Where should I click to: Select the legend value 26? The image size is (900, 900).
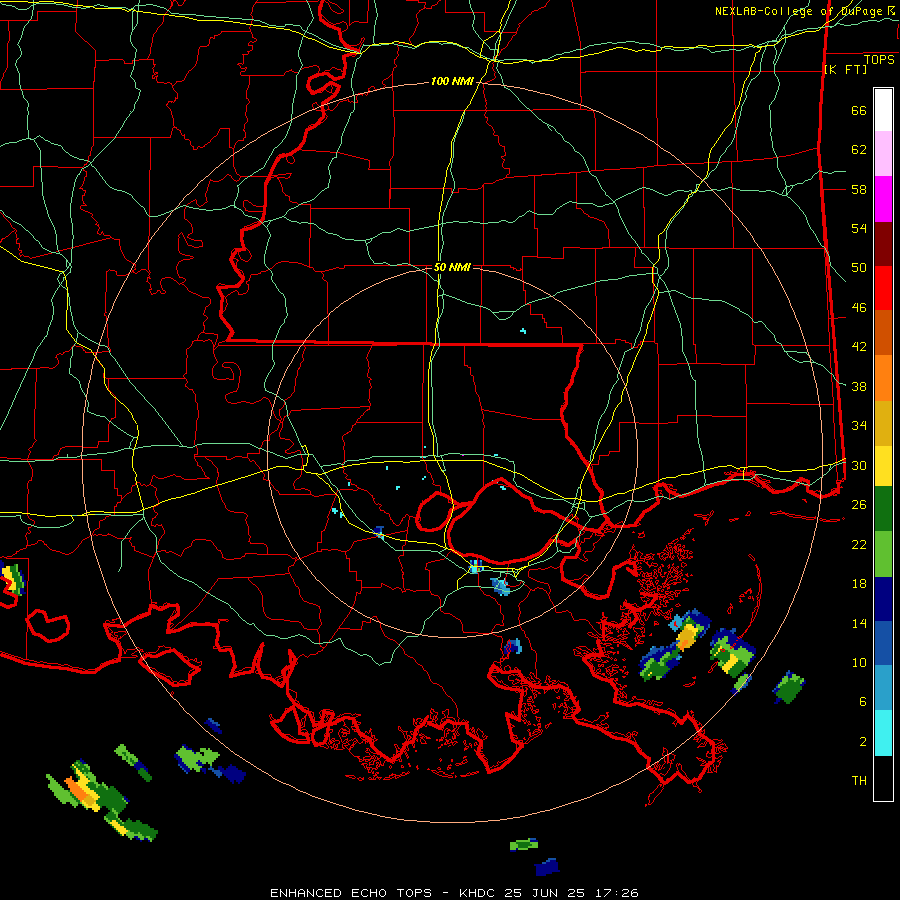(x=859, y=505)
